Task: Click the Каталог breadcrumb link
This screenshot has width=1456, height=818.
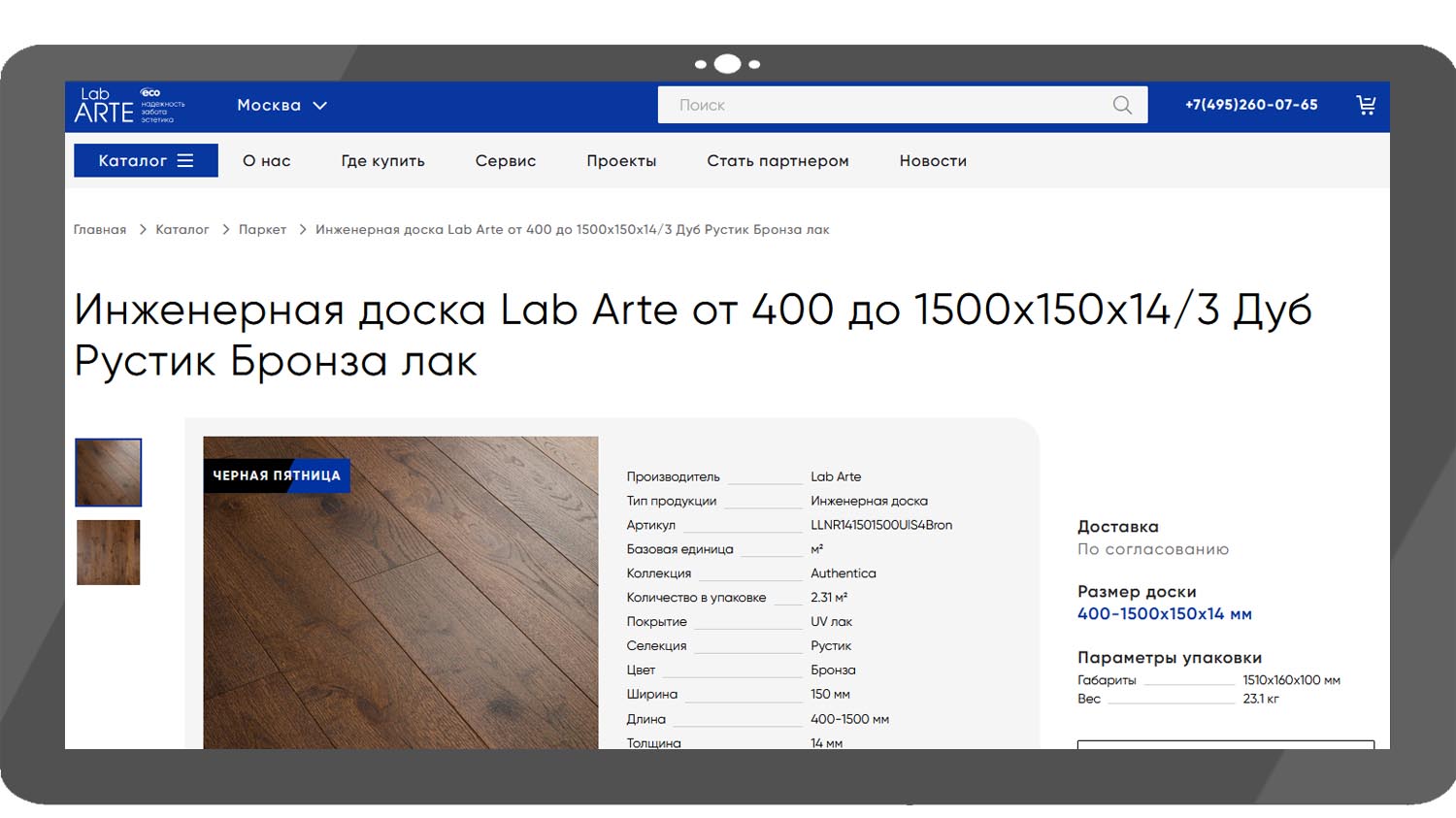Action: 182,230
